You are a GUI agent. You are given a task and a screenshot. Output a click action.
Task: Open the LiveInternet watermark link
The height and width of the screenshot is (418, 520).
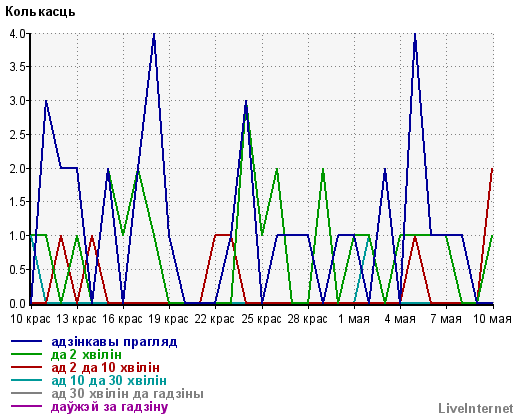476,408
